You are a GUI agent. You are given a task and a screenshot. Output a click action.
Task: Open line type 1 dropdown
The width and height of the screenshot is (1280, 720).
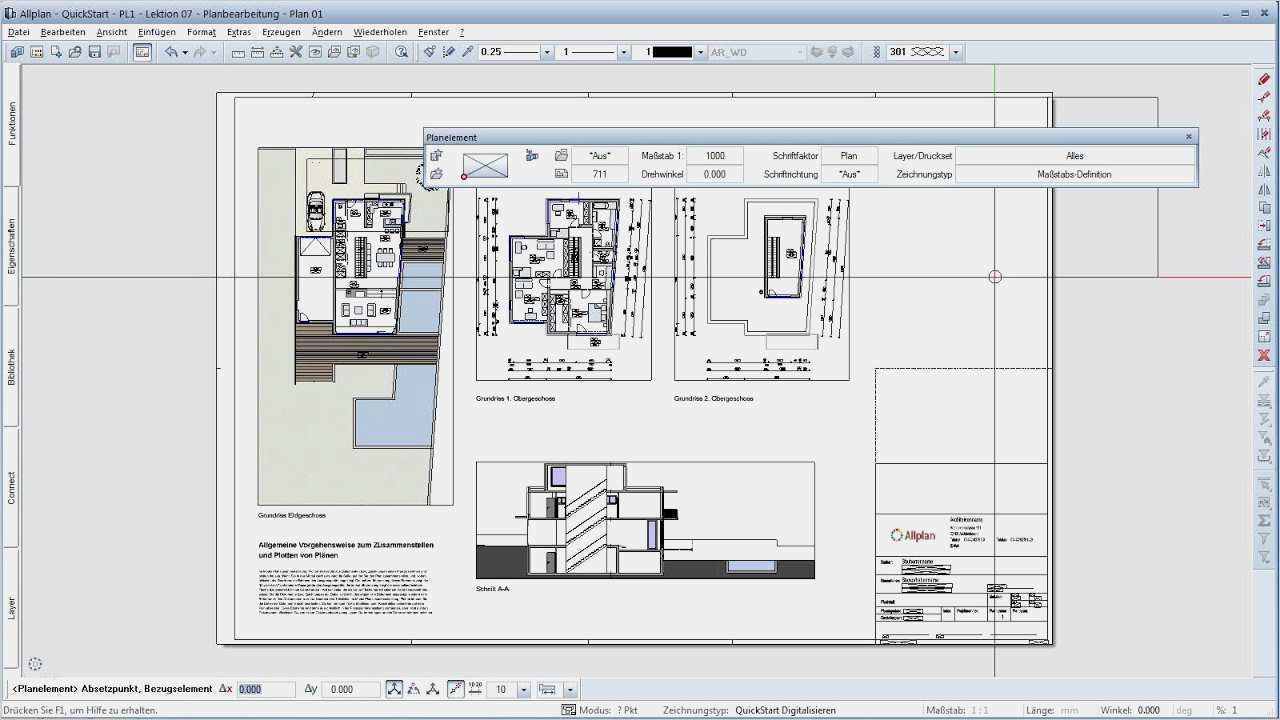tap(624, 52)
